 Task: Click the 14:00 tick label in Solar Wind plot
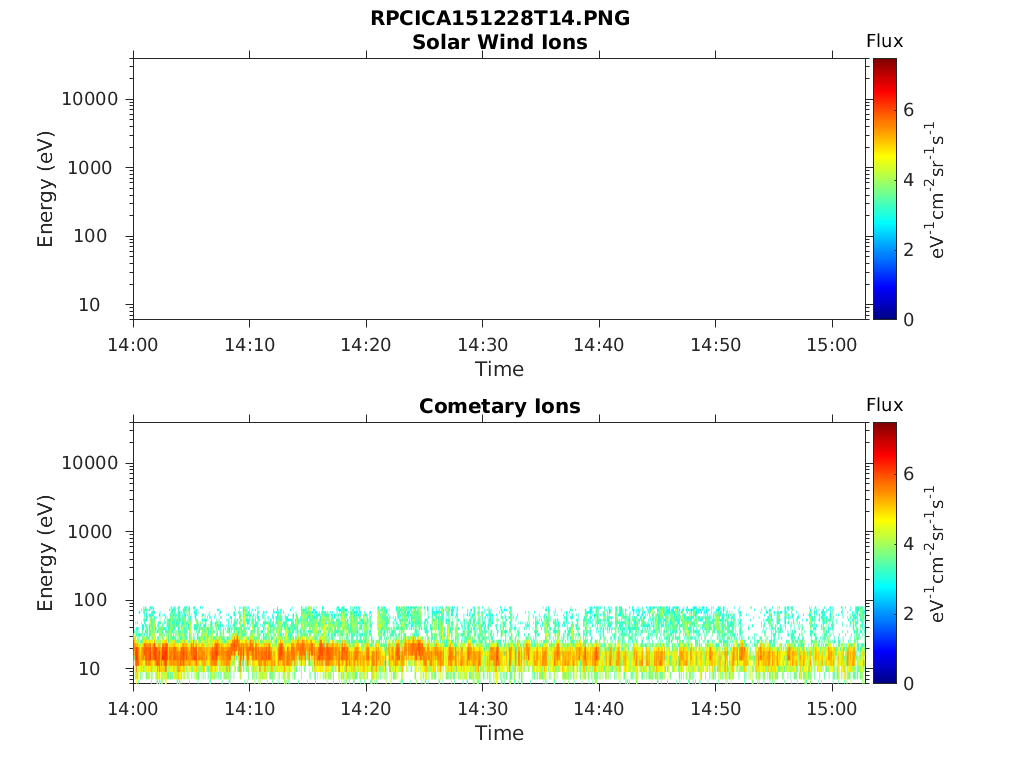pos(133,345)
